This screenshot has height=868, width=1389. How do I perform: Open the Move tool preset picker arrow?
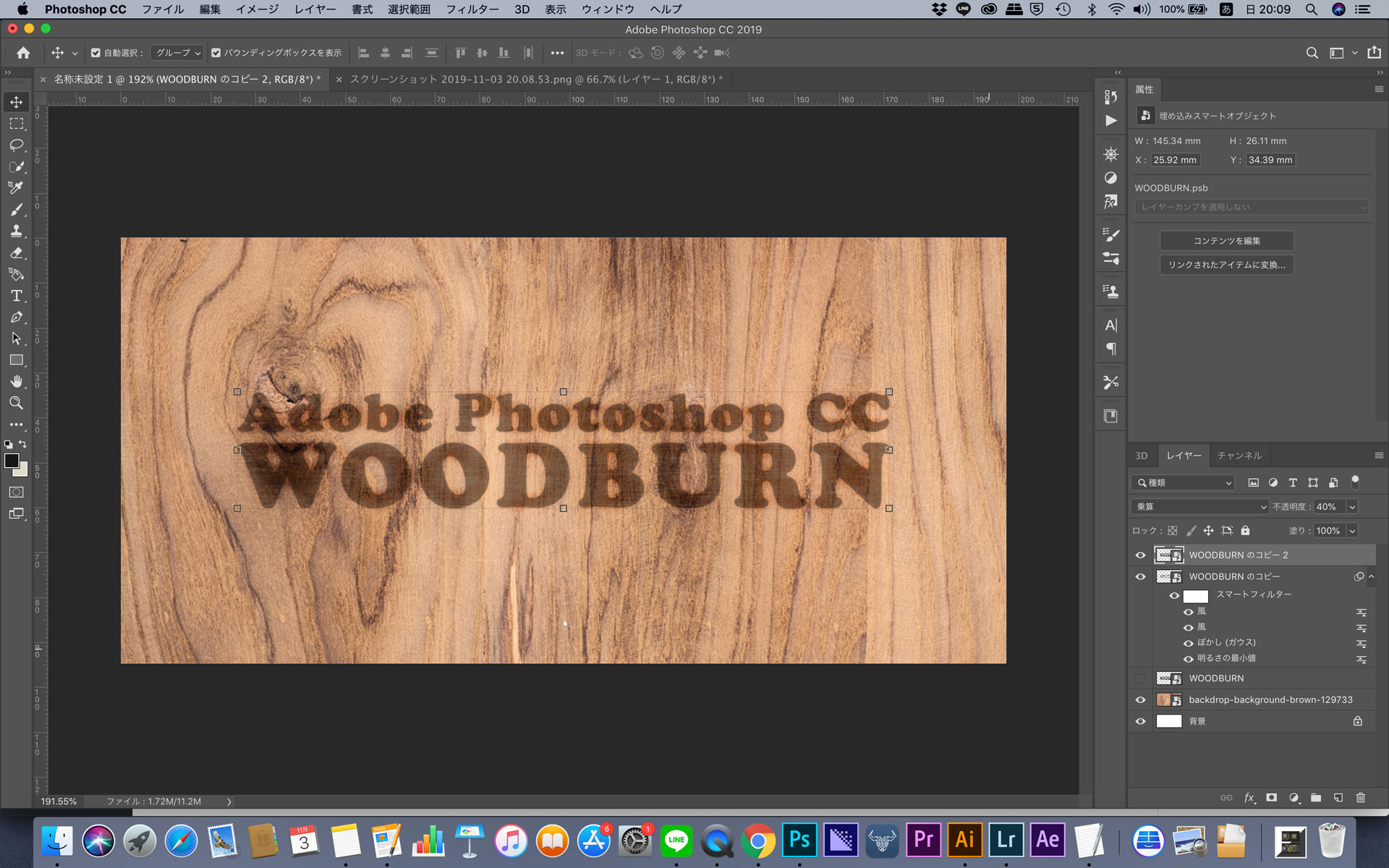pyautogui.click(x=75, y=54)
